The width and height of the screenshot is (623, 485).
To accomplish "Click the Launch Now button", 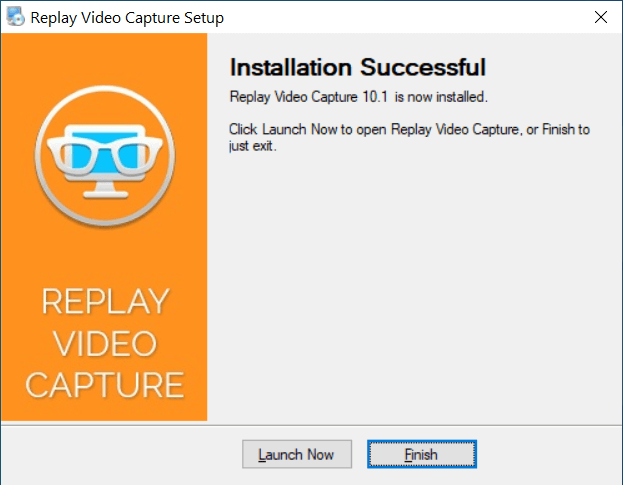I will (297, 454).
